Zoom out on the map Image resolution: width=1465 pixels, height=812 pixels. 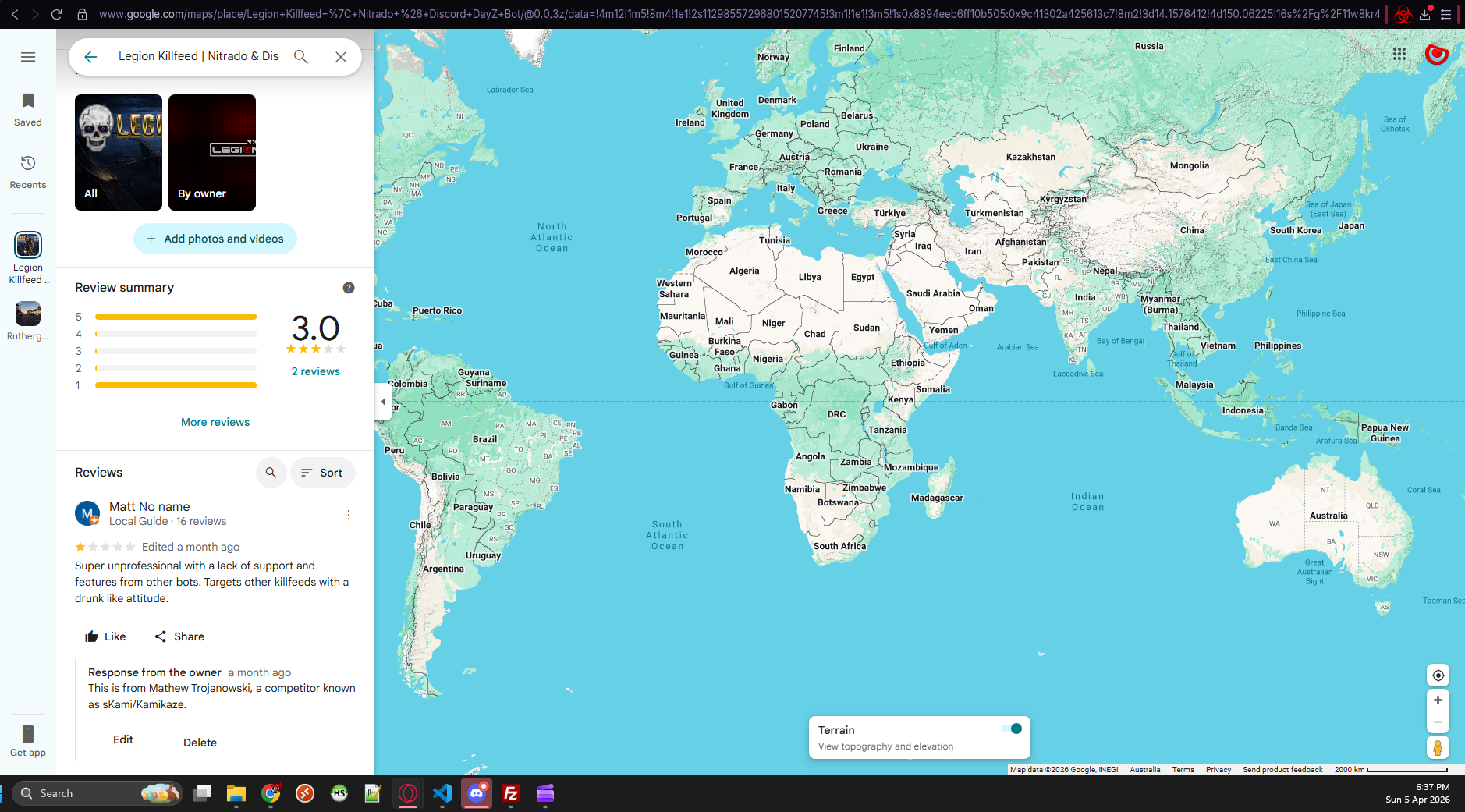(x=1438, y=722)
